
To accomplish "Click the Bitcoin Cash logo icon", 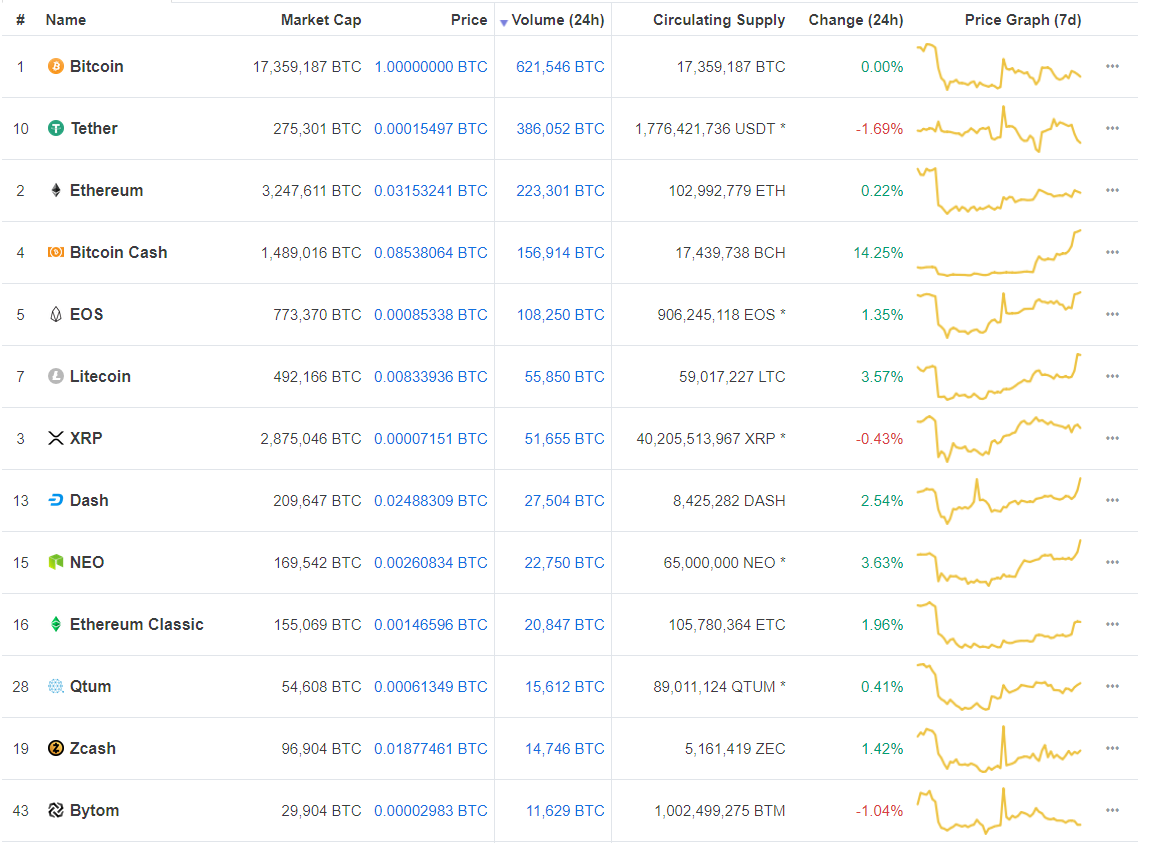I will [56, 252].
